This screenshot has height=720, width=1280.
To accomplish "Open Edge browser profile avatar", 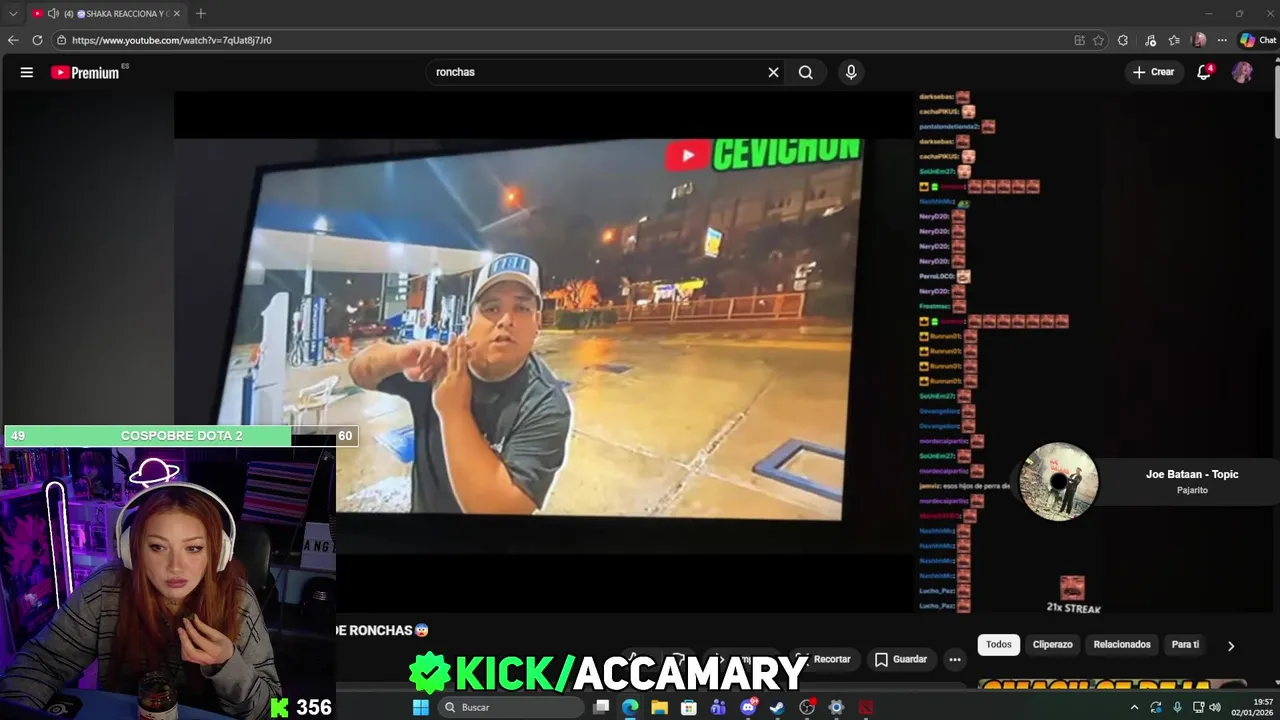I will (1199, 40).
